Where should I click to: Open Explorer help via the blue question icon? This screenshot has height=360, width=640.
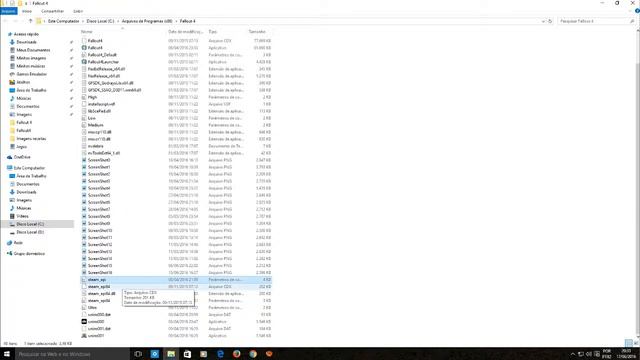(637, 11)
